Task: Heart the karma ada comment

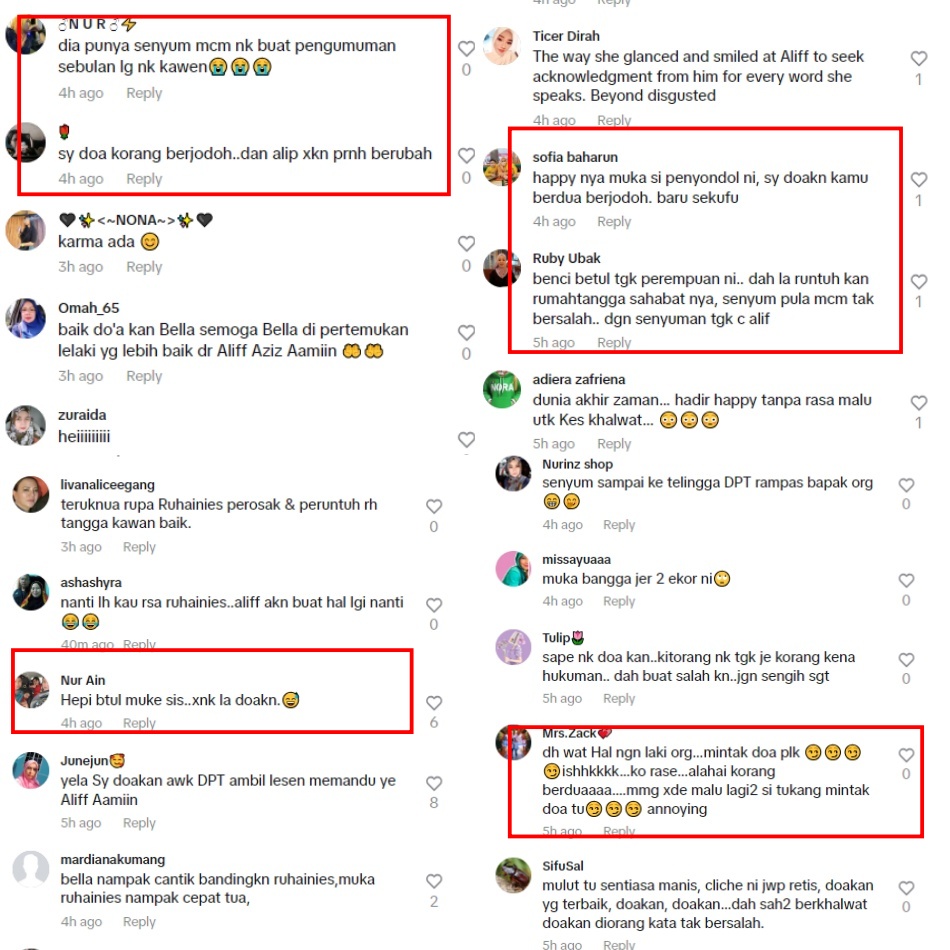Action: coord(466,244)
